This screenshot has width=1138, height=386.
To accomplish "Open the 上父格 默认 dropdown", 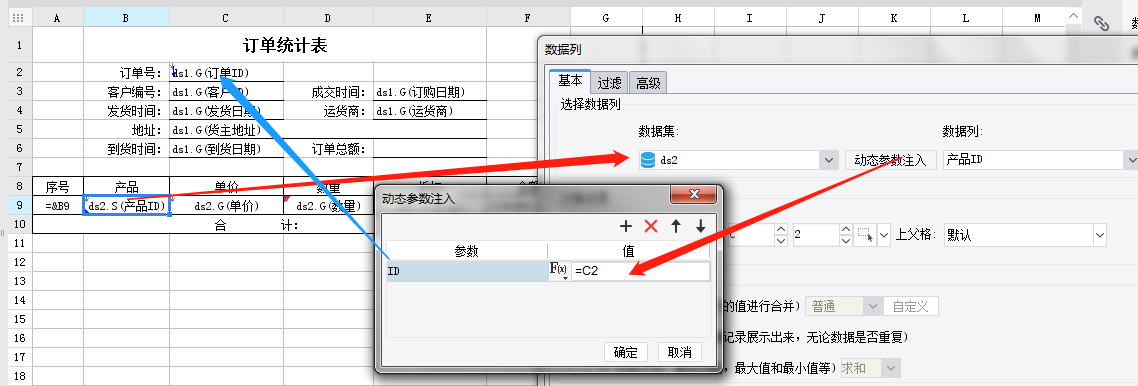I will pos(1100,235).
